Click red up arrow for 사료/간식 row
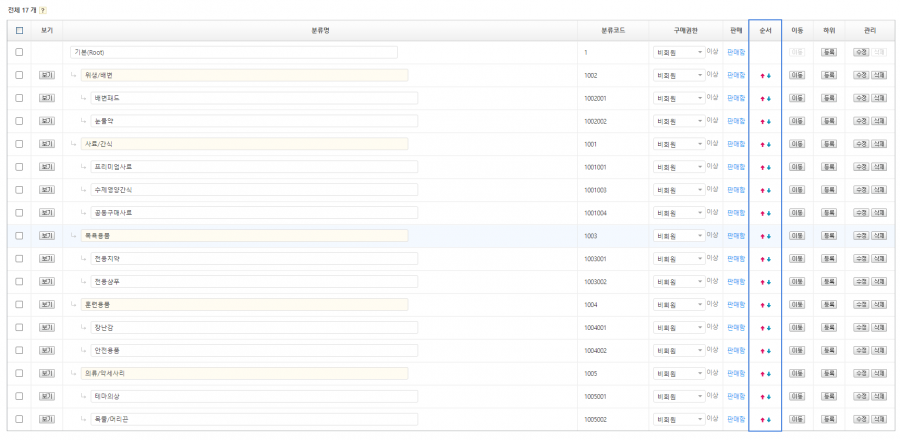Image resolution: width=900 pixels, height=440 pixels. [762, 144]
